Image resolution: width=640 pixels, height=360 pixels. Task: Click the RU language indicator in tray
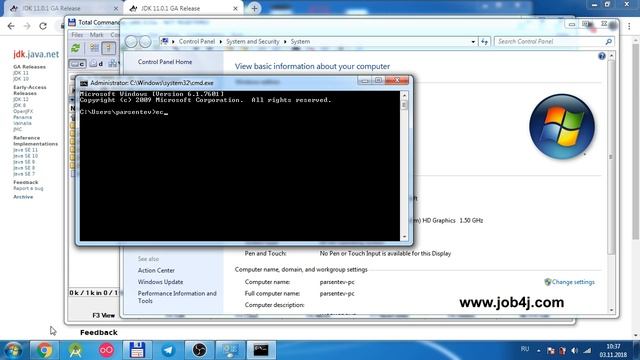(525, 349)
